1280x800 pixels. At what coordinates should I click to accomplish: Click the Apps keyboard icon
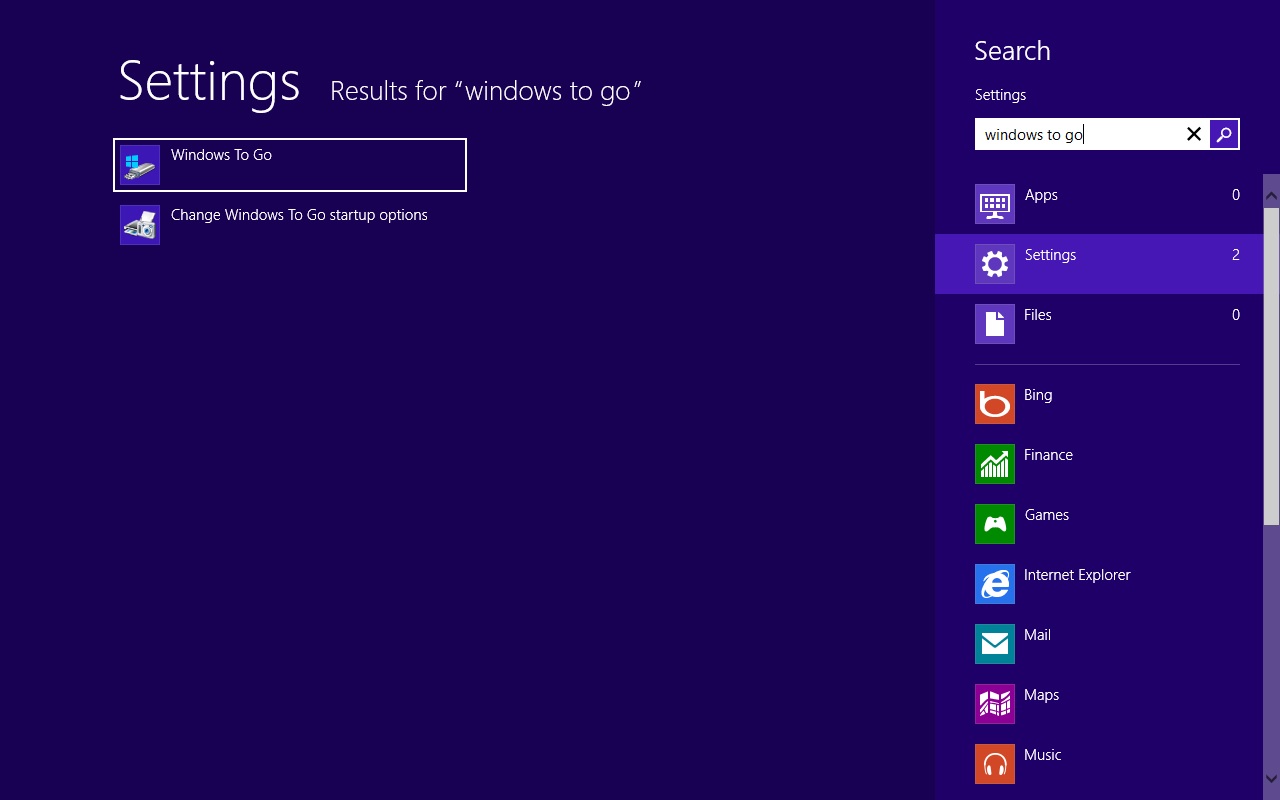(x=994, y=204)
